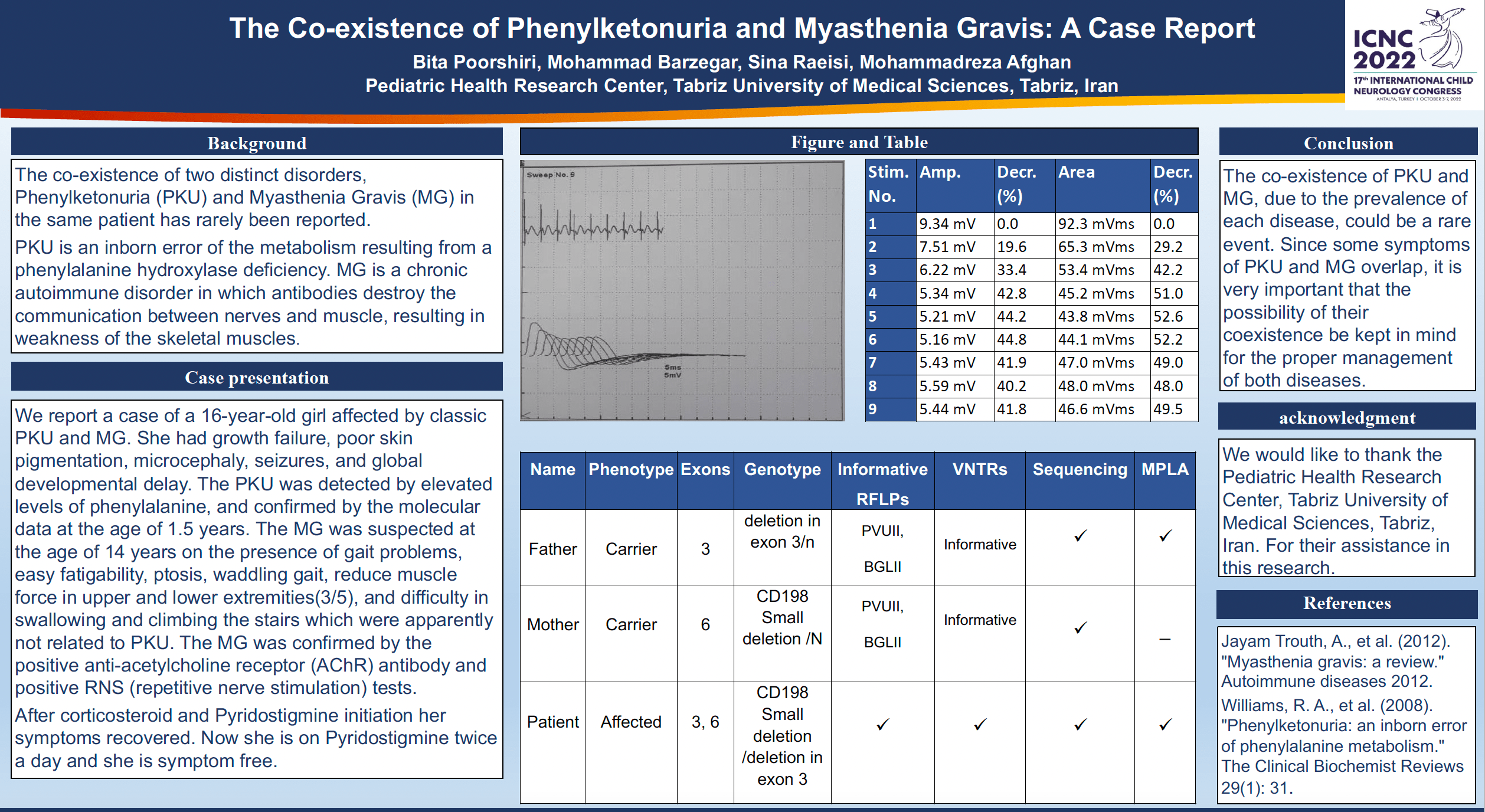This screenshot has height=812, width=1485.
Task: Click the 29.2 area decrement cell
Action: pos(1175,247)
